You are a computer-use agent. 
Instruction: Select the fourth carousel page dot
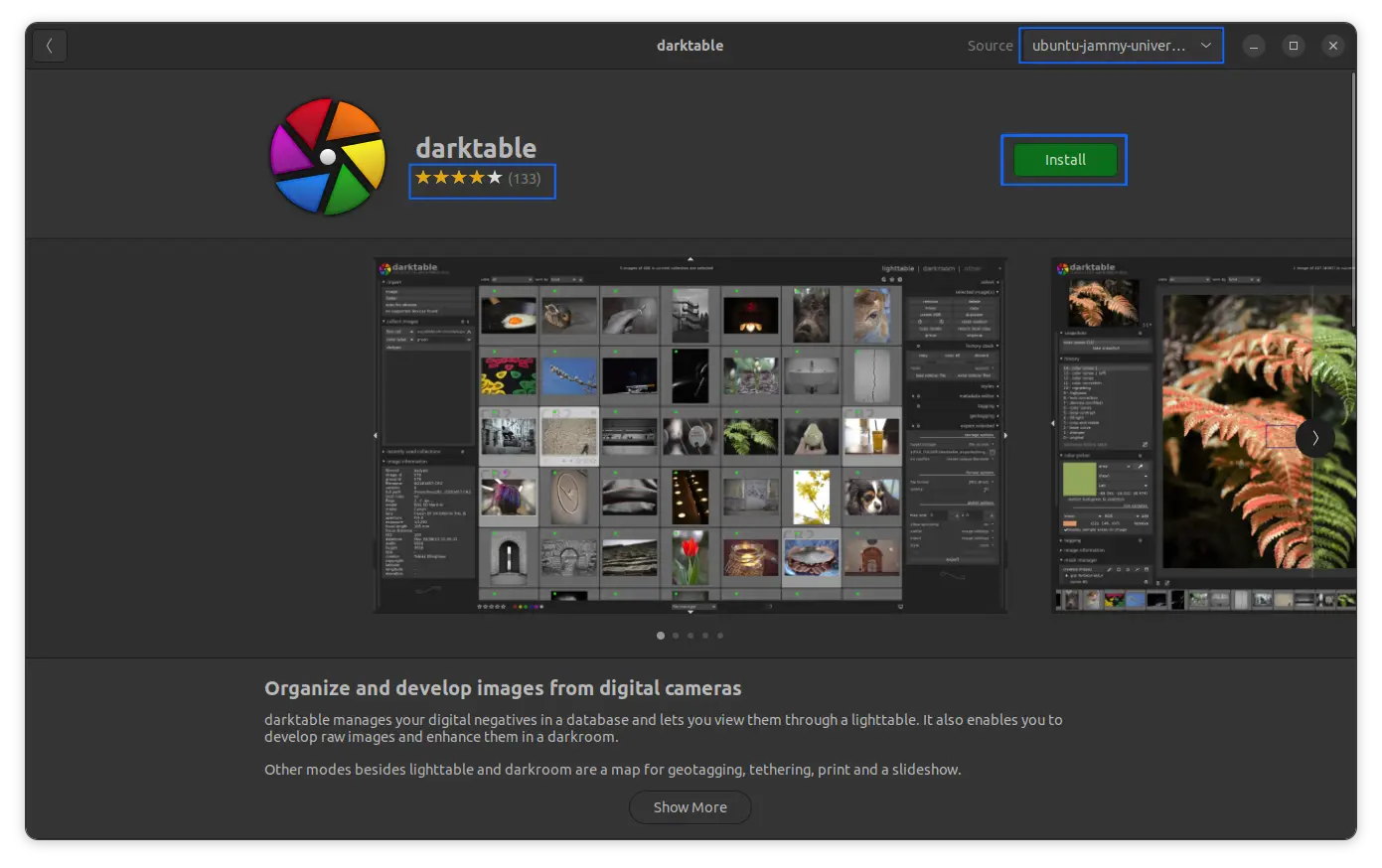[x=705, y=636]
